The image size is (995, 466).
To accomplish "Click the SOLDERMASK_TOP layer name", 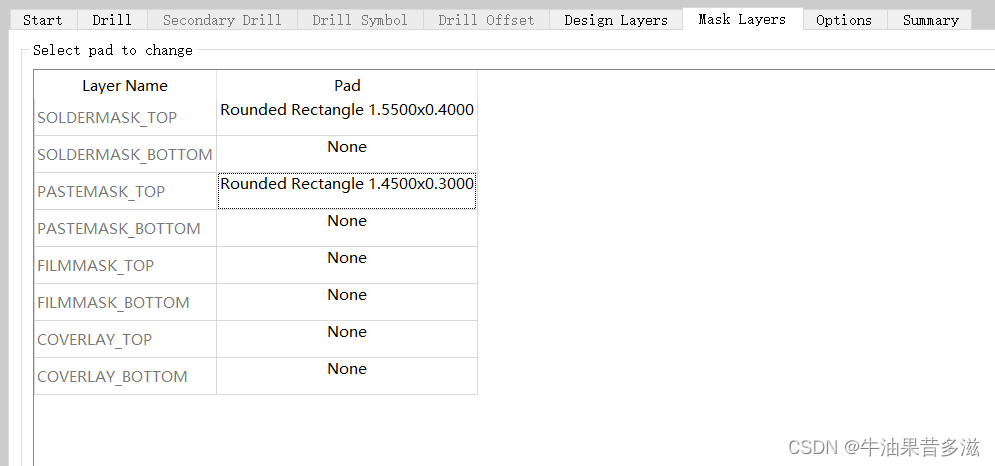I will pyautogui.click(x=107, y=118).
